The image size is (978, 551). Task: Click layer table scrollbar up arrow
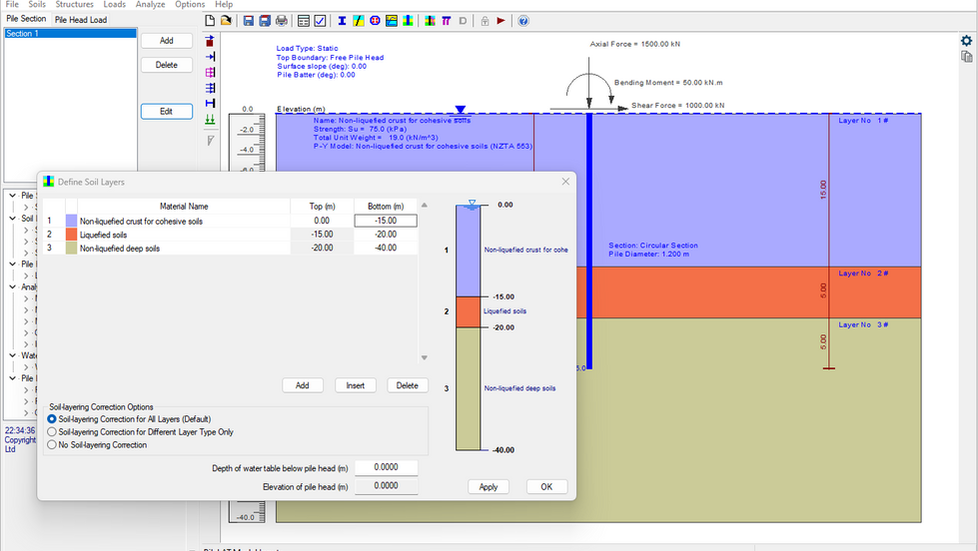click(424, 205)
